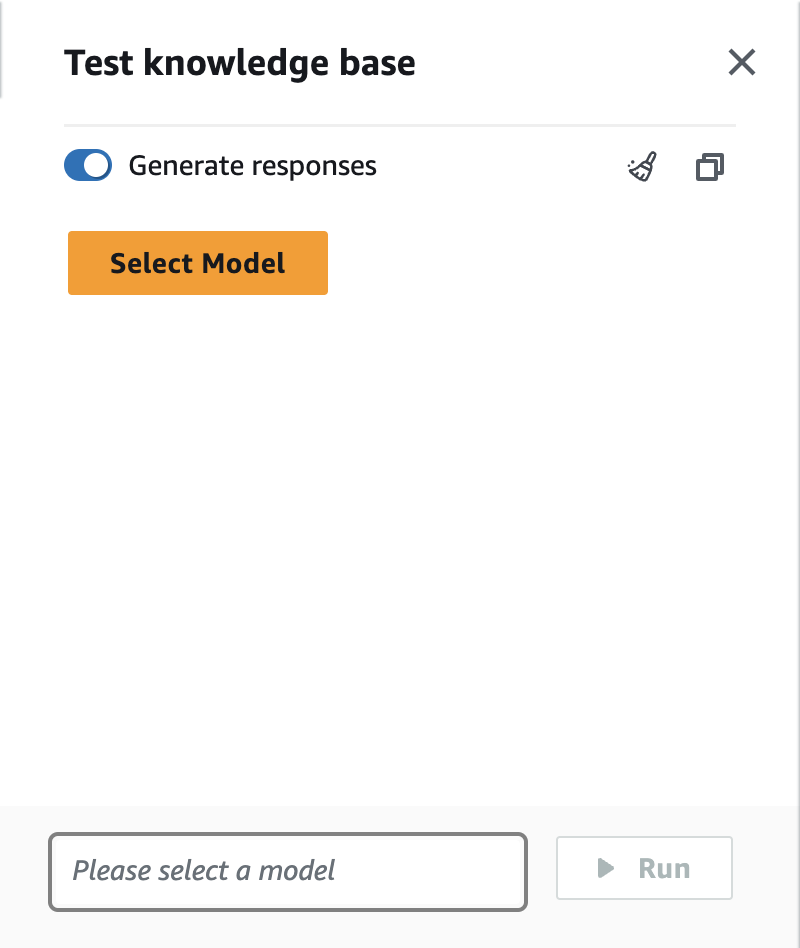Open fullscreen view via stacked squares icon
This screenshot has height=948, width=800.
tap(709, 167)
